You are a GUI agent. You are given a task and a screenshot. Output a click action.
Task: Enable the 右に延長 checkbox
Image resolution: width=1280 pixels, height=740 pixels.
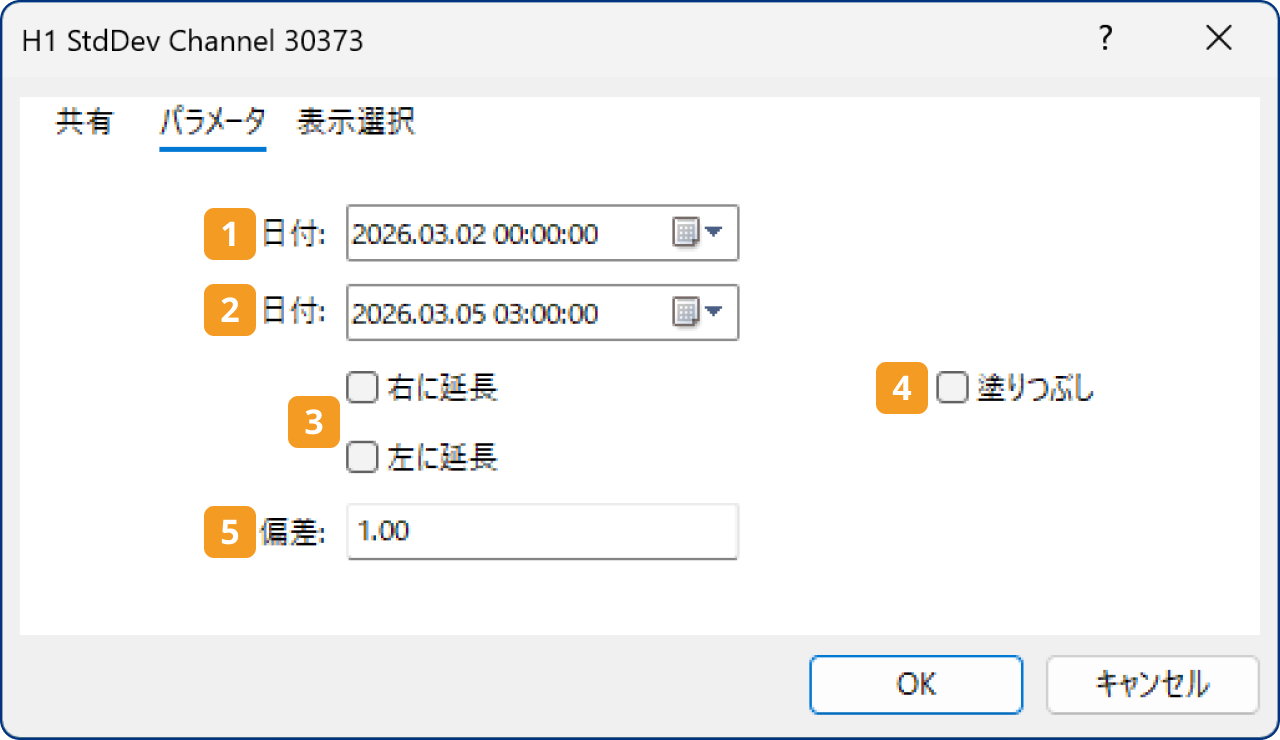coord(361,388)
